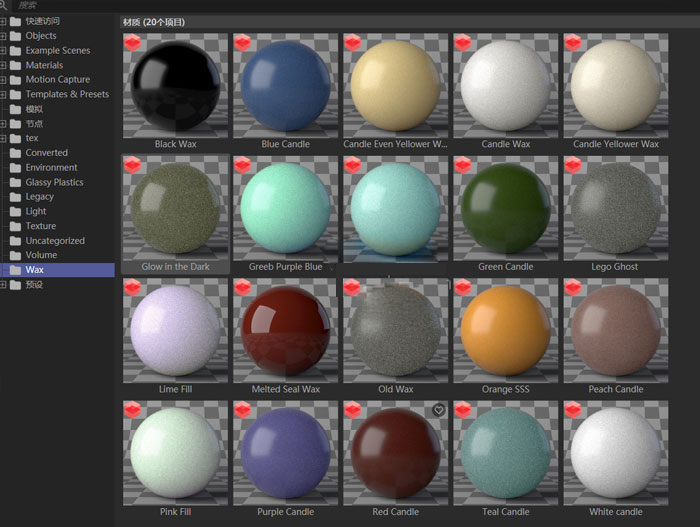700x527 pixels.
Task: Expand the Templates & Presets node
Action: tap(4, 94)
